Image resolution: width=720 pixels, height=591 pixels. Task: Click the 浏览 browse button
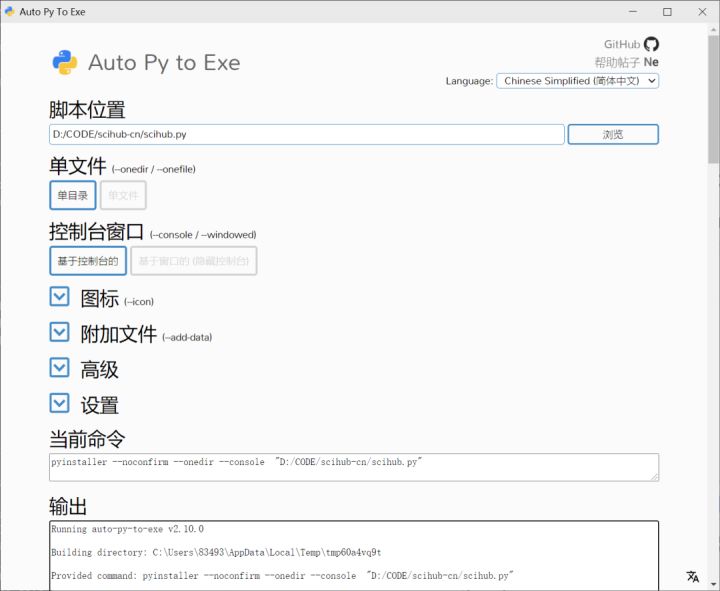(613, 135)
